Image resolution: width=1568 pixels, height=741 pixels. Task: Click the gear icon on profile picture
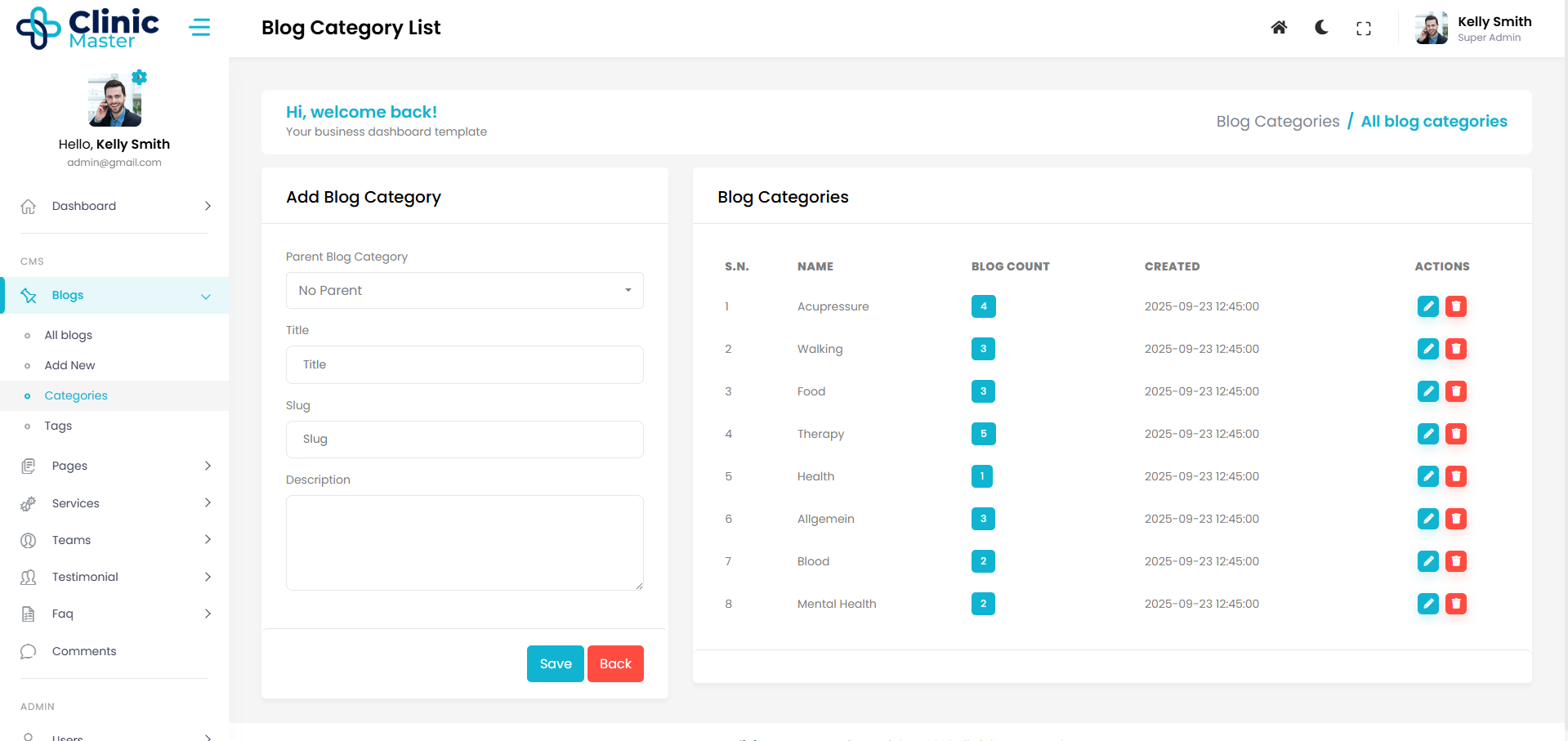tap(140, 78)
